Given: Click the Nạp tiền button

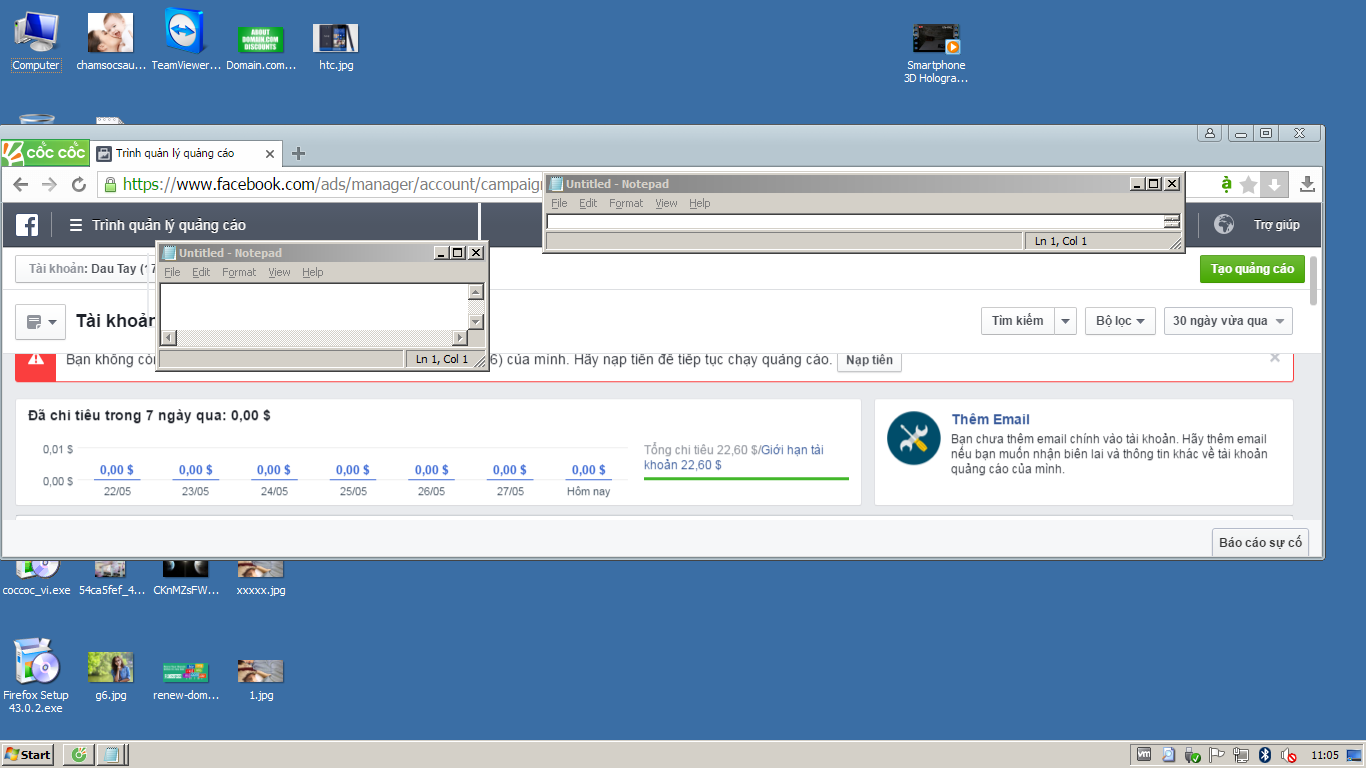Looking at the screenshot, I should (869, 360).
